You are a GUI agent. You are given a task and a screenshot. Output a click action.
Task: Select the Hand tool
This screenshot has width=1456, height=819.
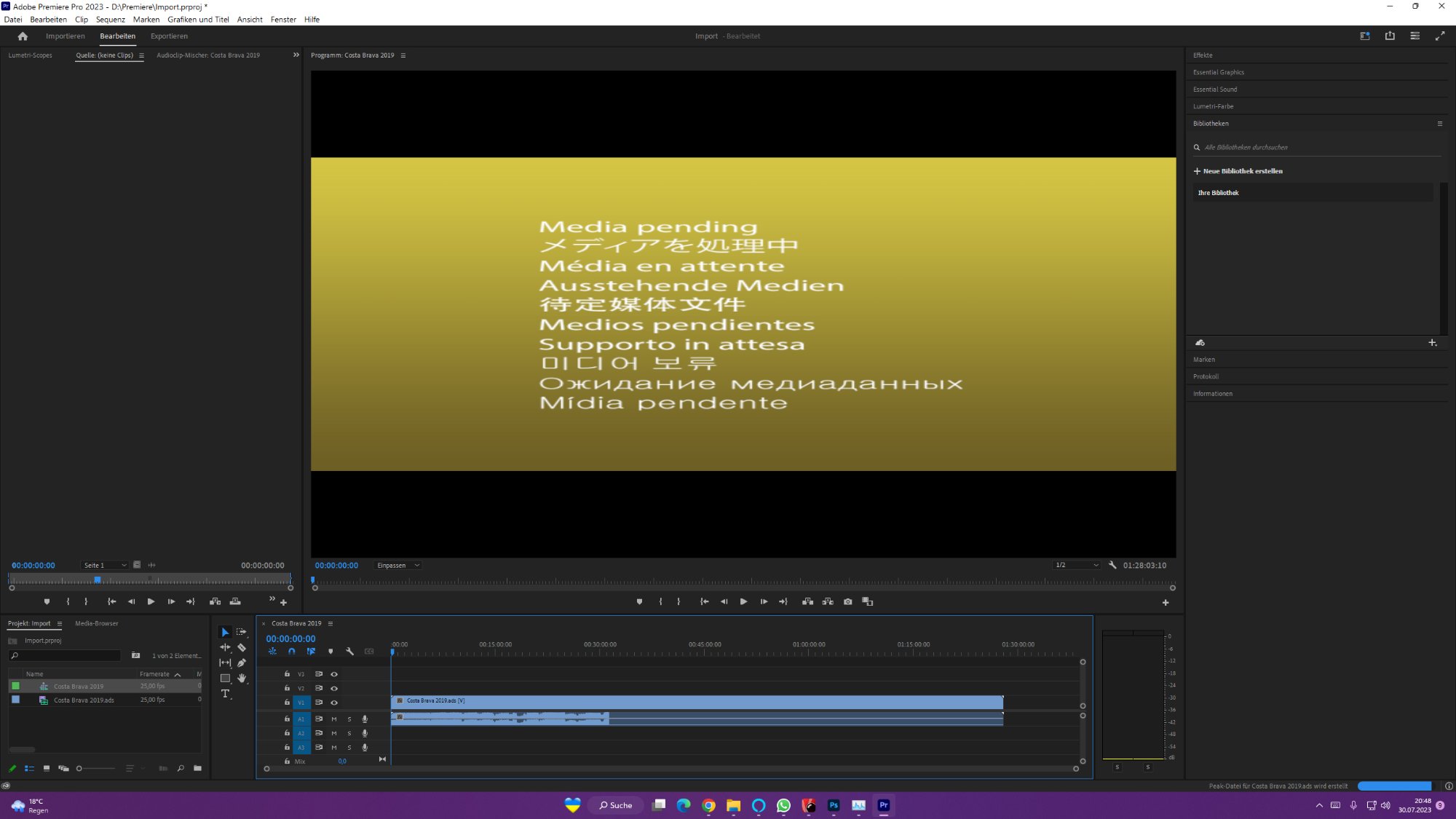[x=242, y=678]
